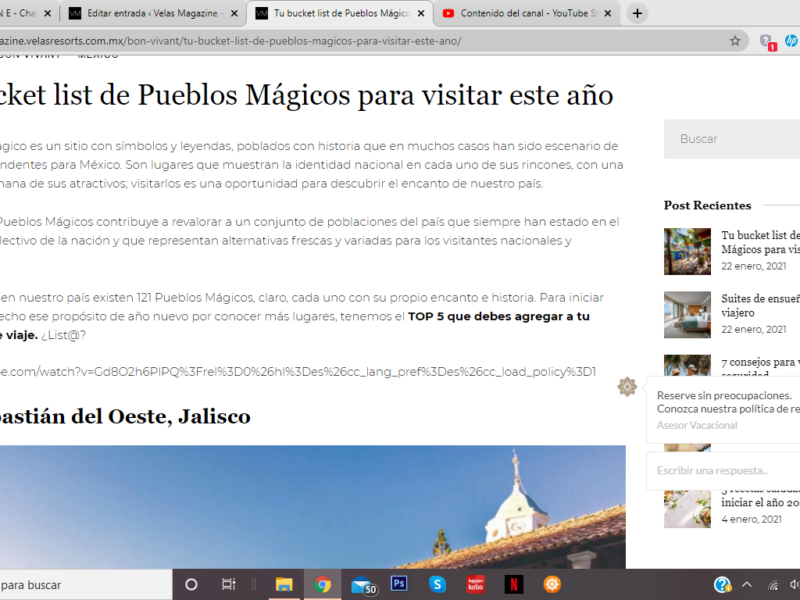Screen dimensions: 800x600
Task: Show hidden system tray icons
Action: [746, 585]
